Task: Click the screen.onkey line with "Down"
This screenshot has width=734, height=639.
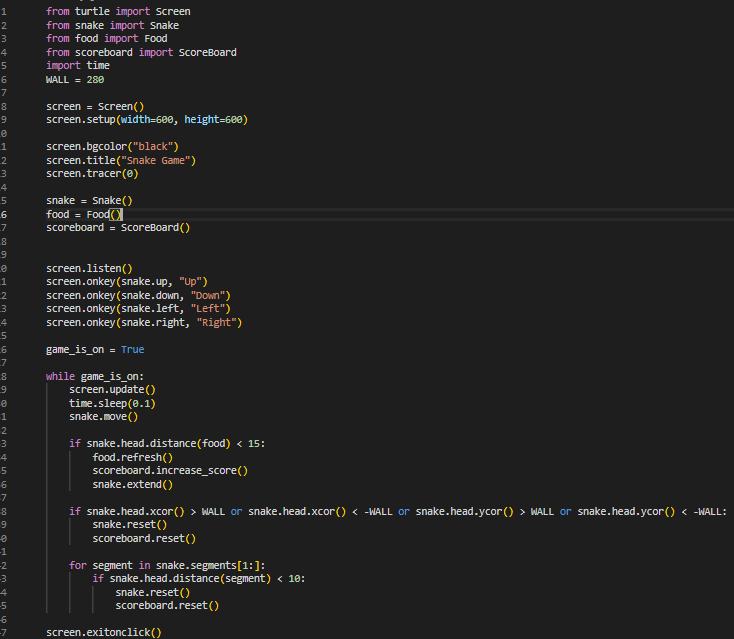Action: 139,296
